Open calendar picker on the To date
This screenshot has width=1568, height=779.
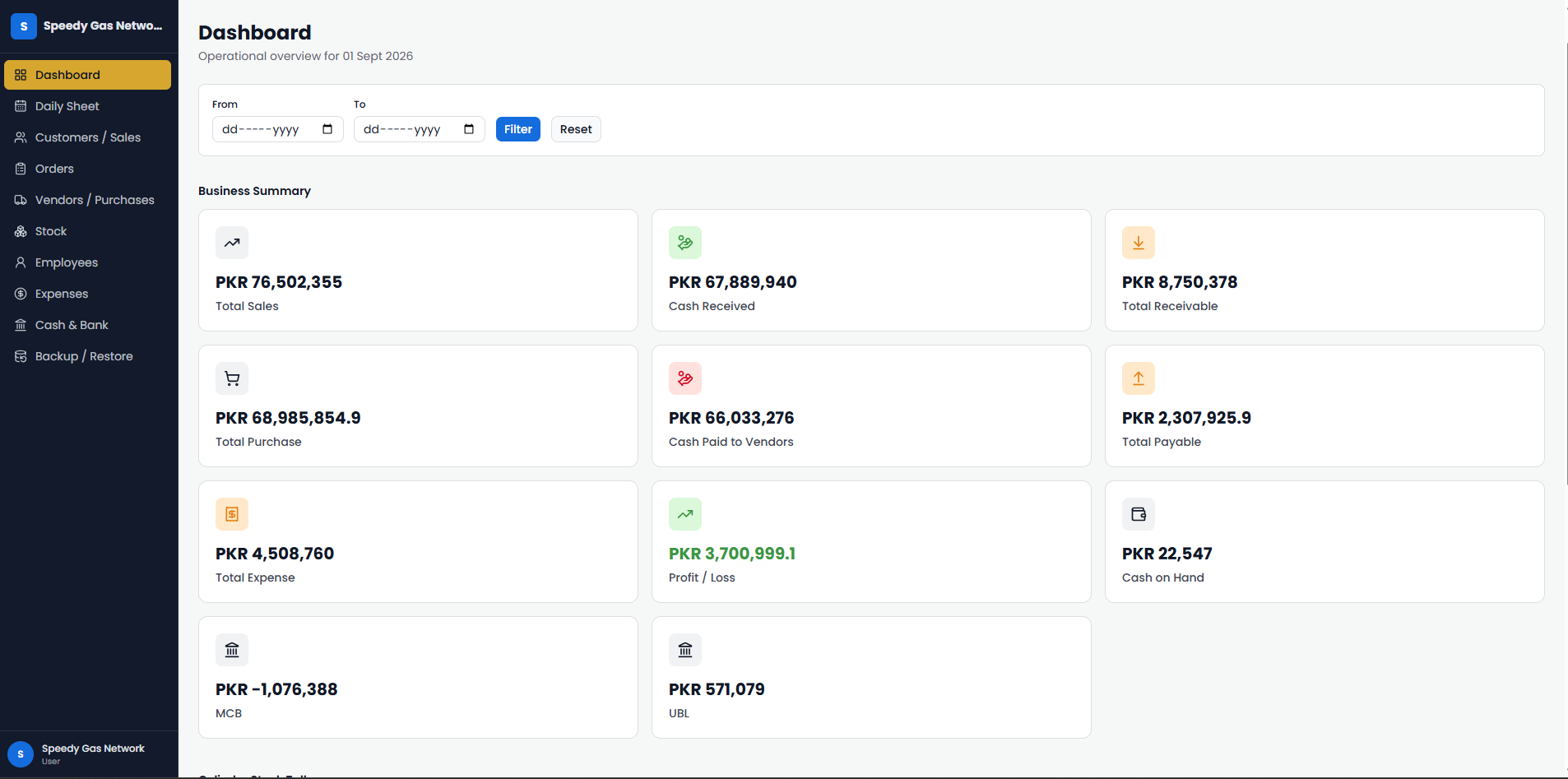click(x=469, y=129)
